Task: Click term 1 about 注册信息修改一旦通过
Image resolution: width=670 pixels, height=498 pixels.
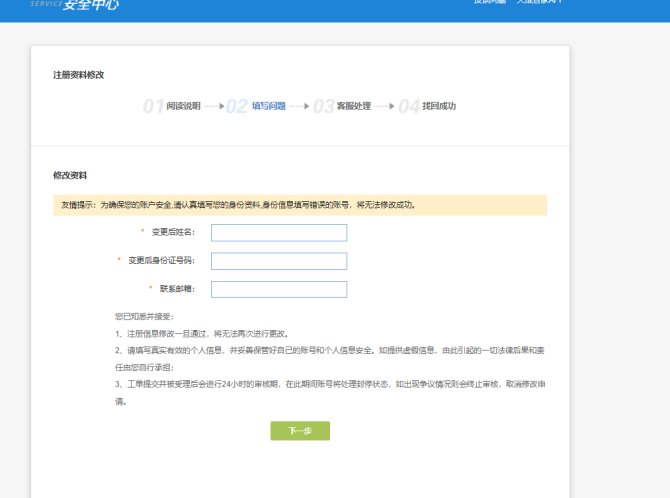Action: 202,333
